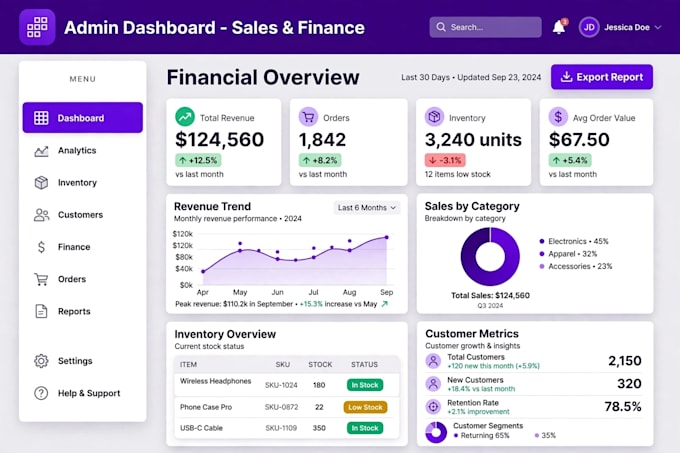Click the Help & Support question icon
The image size is (680, 453).
click(41, 393)
